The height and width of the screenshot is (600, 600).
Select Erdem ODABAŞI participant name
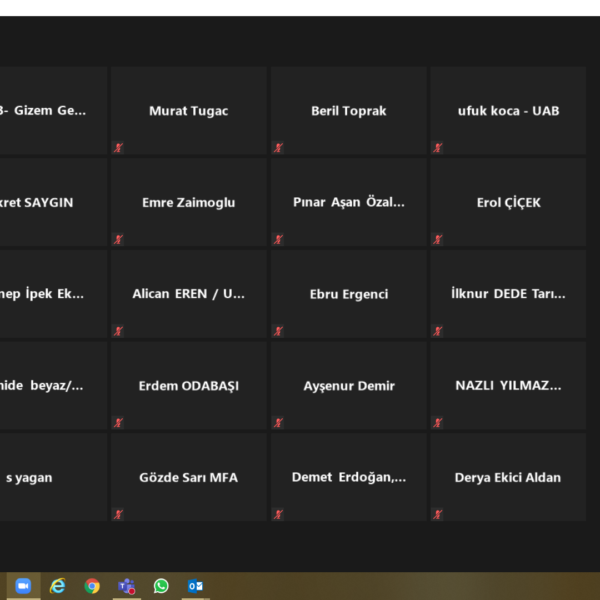click(189, 386)
